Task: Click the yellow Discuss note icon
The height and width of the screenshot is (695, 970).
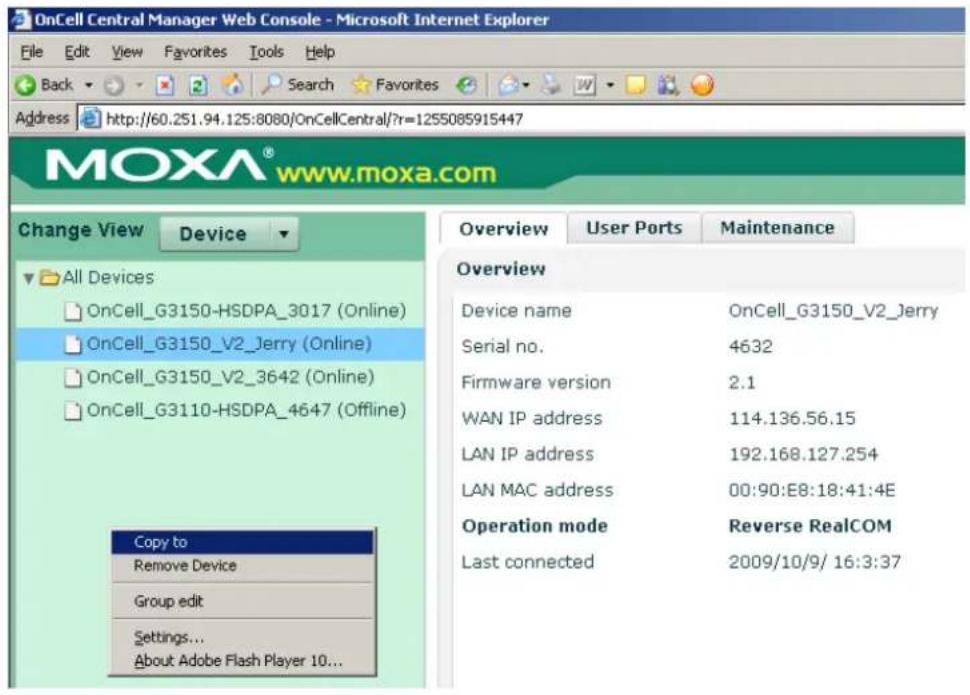Action: [636, 85]
